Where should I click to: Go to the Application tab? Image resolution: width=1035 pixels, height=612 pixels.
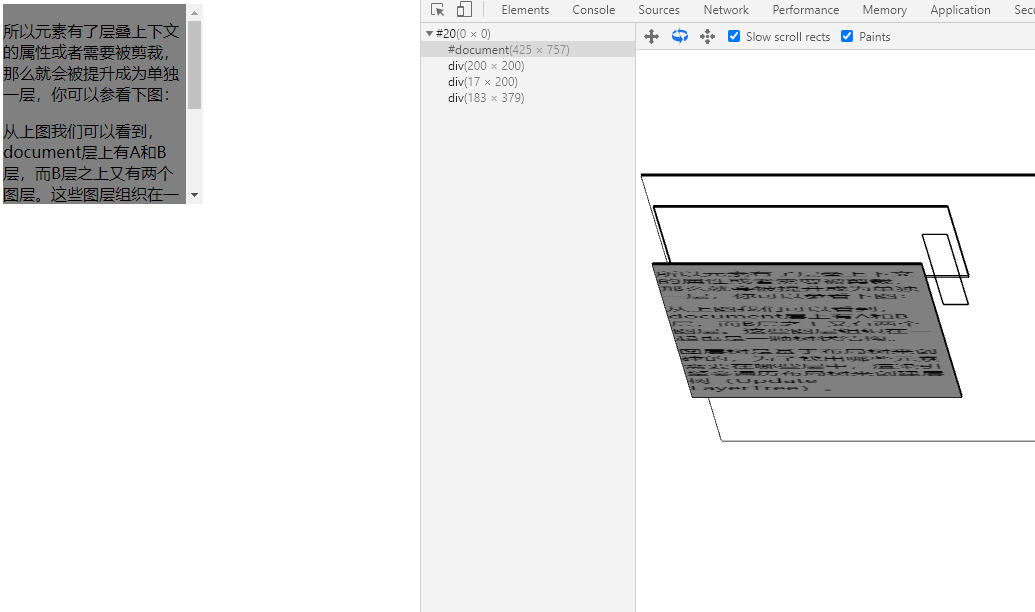tap(960, 10)
